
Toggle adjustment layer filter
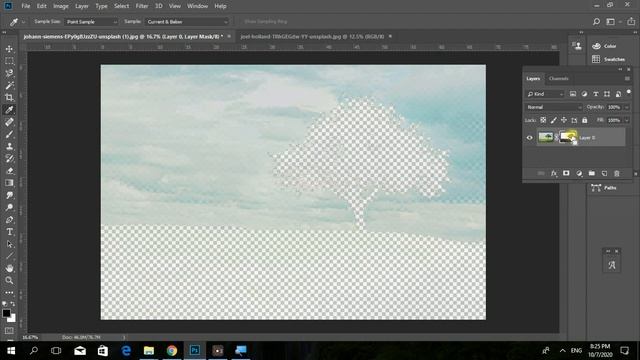(x=584, y=94)
